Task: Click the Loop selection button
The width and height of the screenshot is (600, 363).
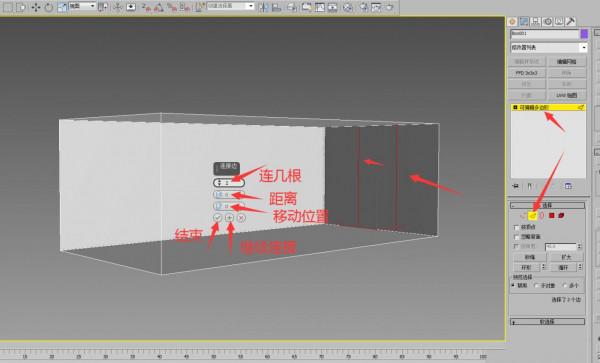Action: coord(564,267)
